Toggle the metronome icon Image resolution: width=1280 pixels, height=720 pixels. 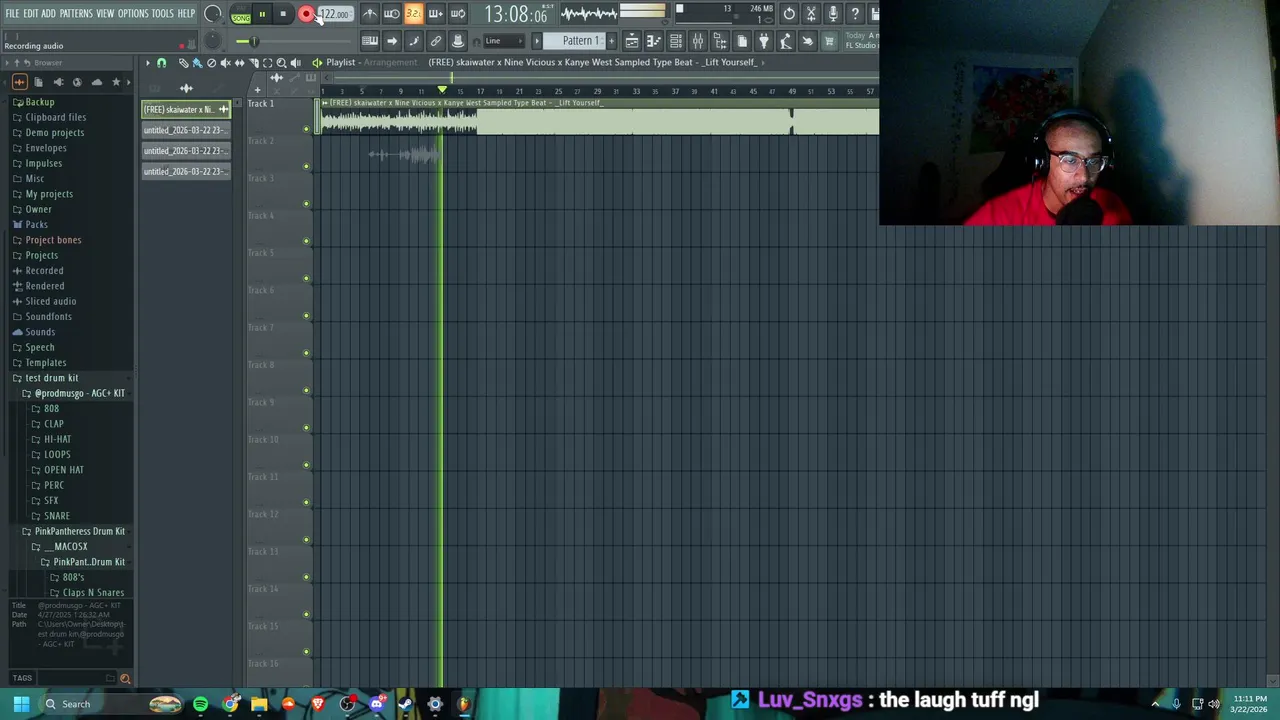coord(370,14)
